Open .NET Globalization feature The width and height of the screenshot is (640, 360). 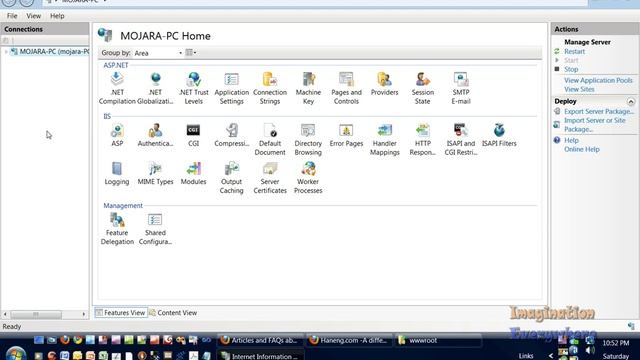coord(155,88)
